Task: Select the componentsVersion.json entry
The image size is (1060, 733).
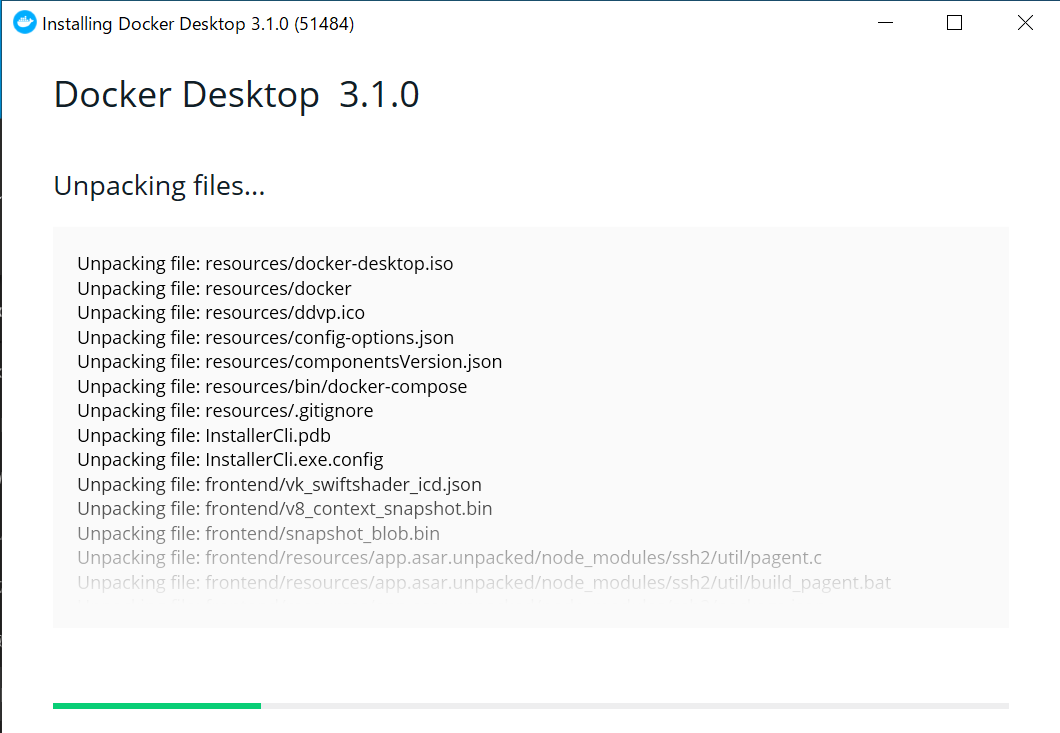Action: [289, 361]
